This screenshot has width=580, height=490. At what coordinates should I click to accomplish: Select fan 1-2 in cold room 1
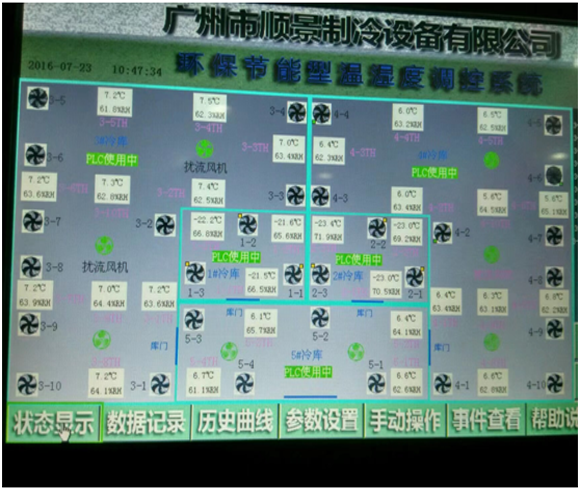[247, 225]
